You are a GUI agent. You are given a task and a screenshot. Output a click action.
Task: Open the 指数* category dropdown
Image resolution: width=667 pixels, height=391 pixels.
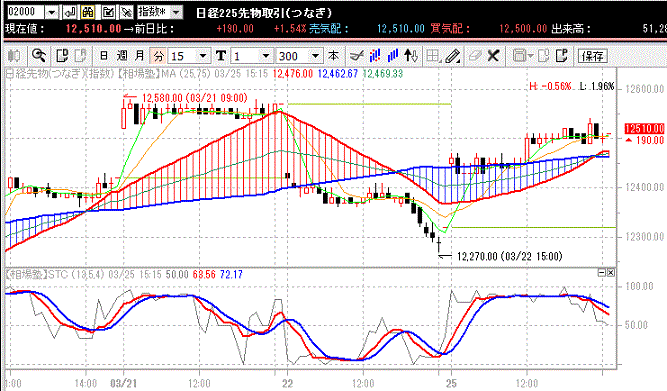(x=176, y=12)
